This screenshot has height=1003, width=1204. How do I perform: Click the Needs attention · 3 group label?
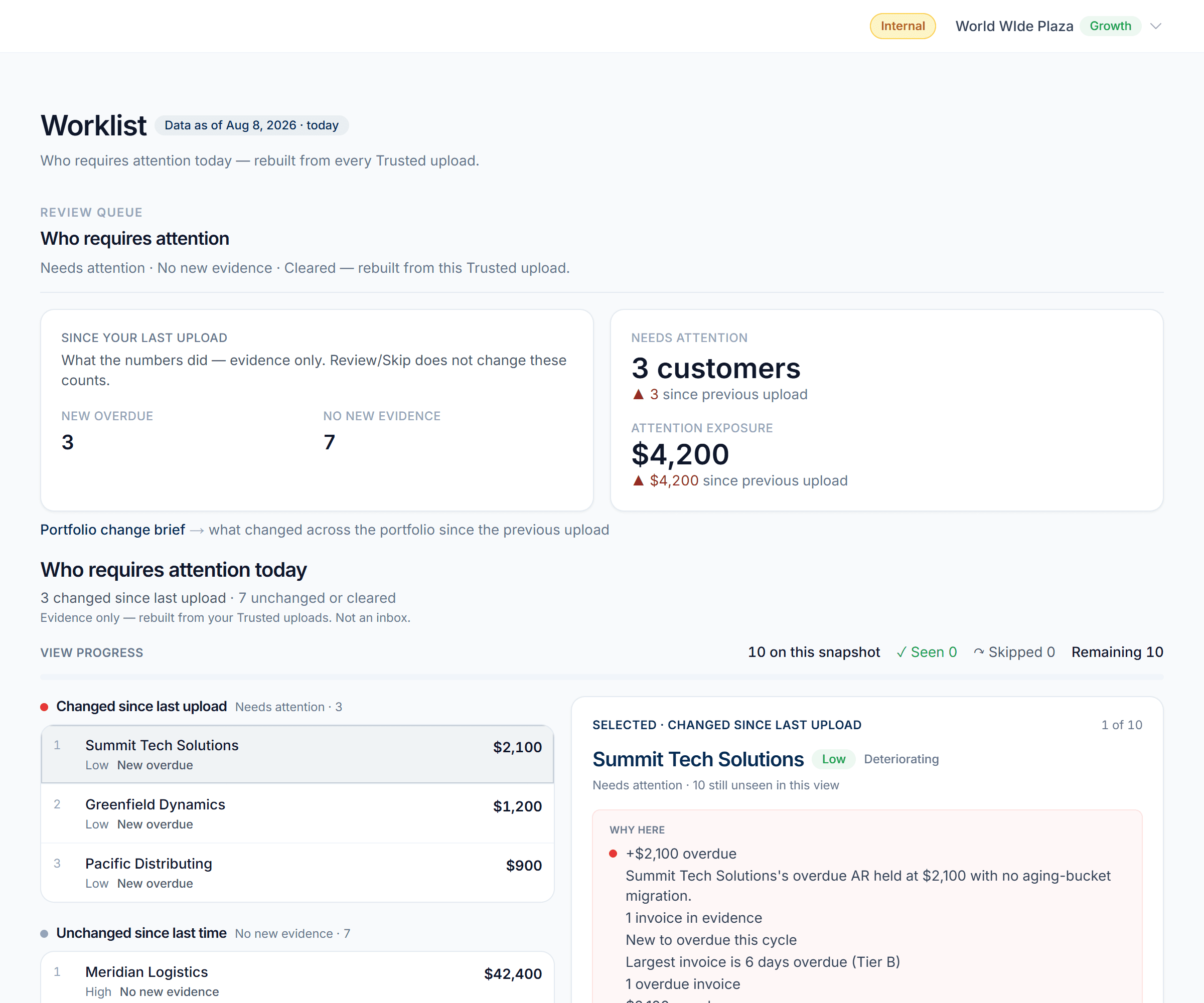[288, 707]
